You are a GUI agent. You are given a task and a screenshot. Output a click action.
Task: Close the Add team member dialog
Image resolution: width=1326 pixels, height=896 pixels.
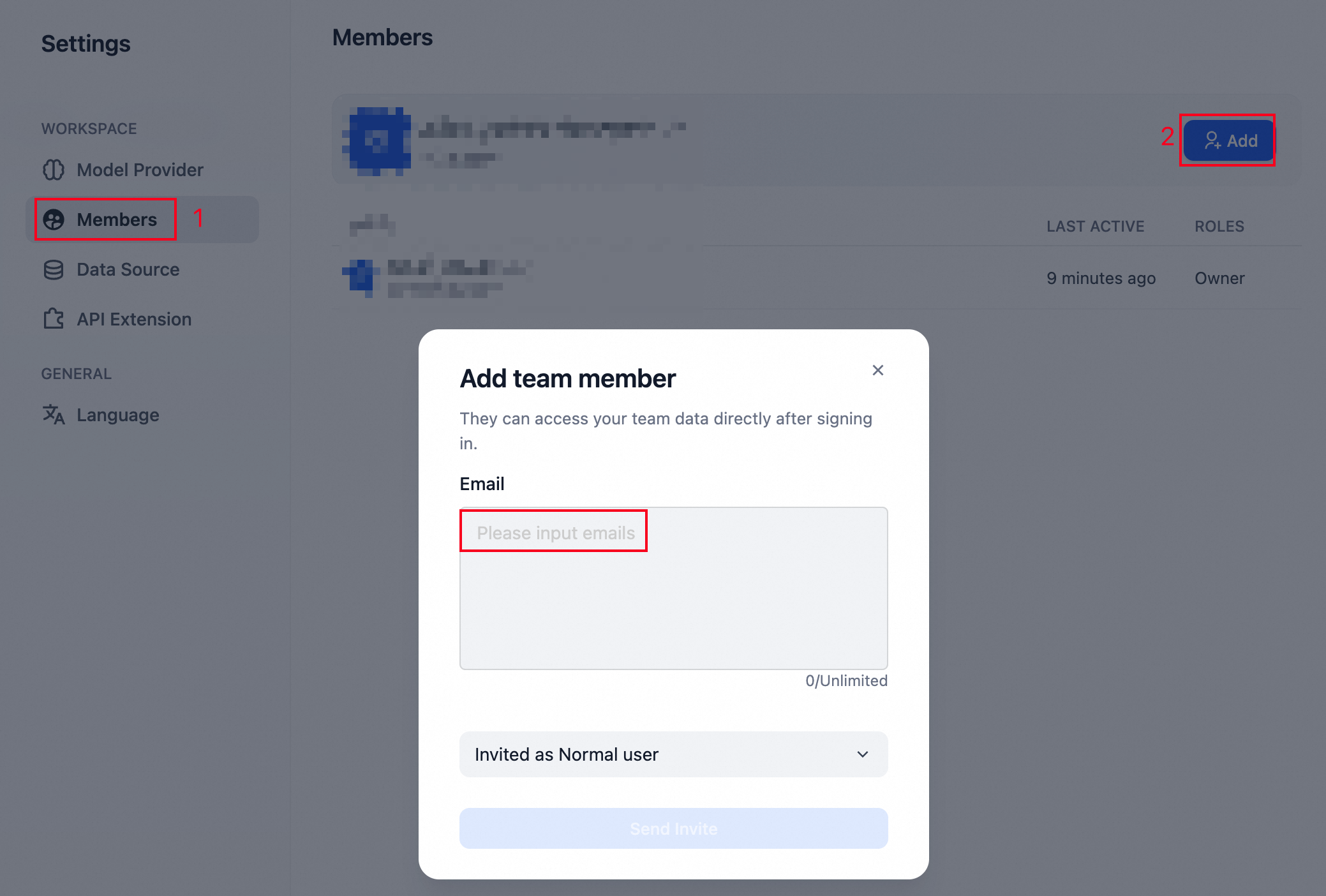click(877, 370)
